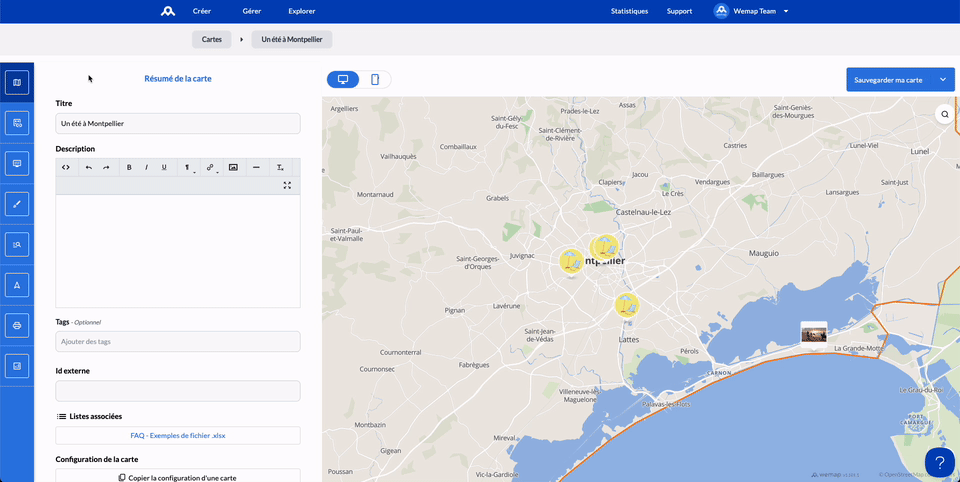
Task: Click the Ajouter des tags input field
Action: (x=178, y=342)
